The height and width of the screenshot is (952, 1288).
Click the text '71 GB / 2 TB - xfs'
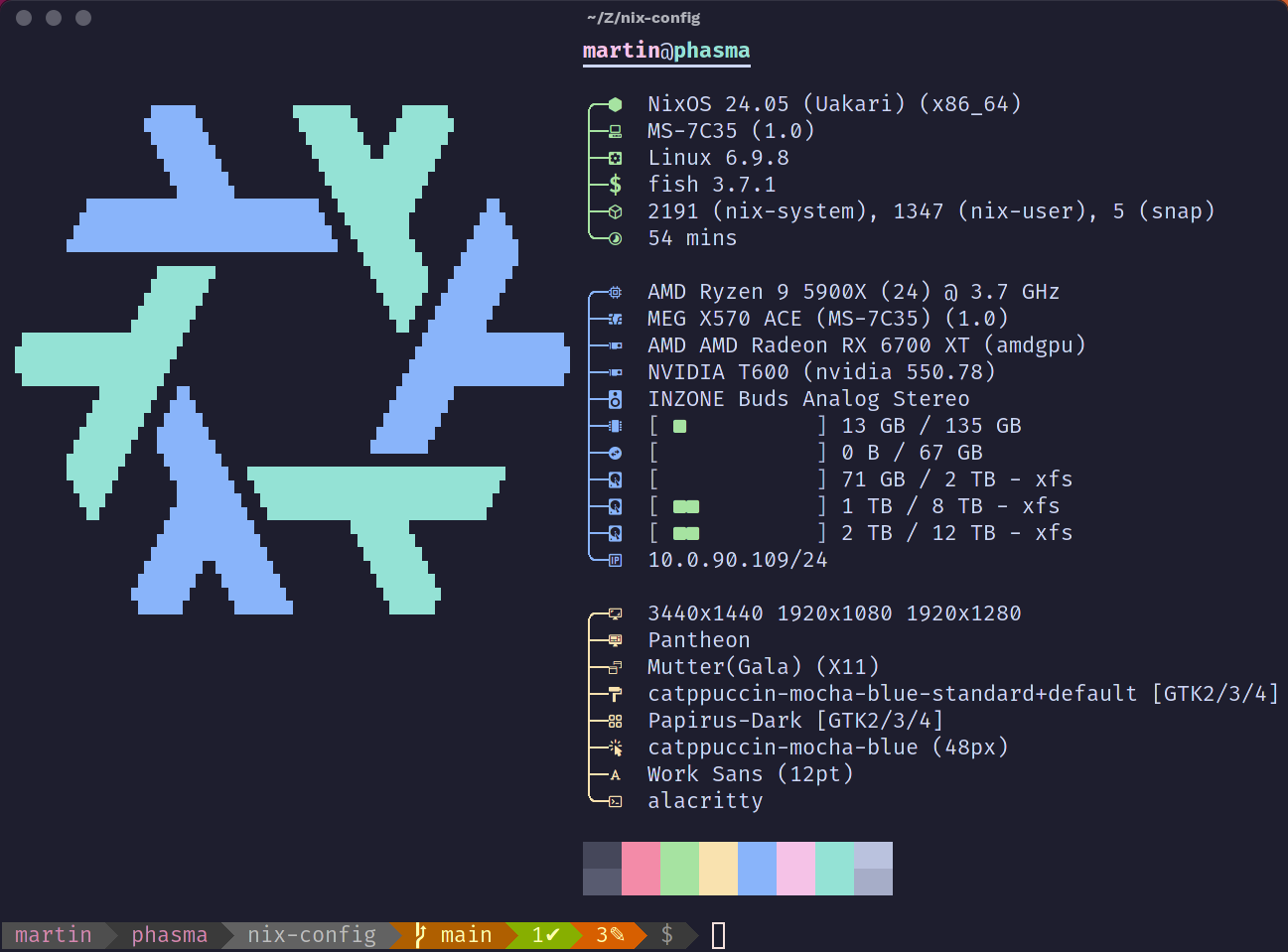pyautogui.click(x=957, y=479)
